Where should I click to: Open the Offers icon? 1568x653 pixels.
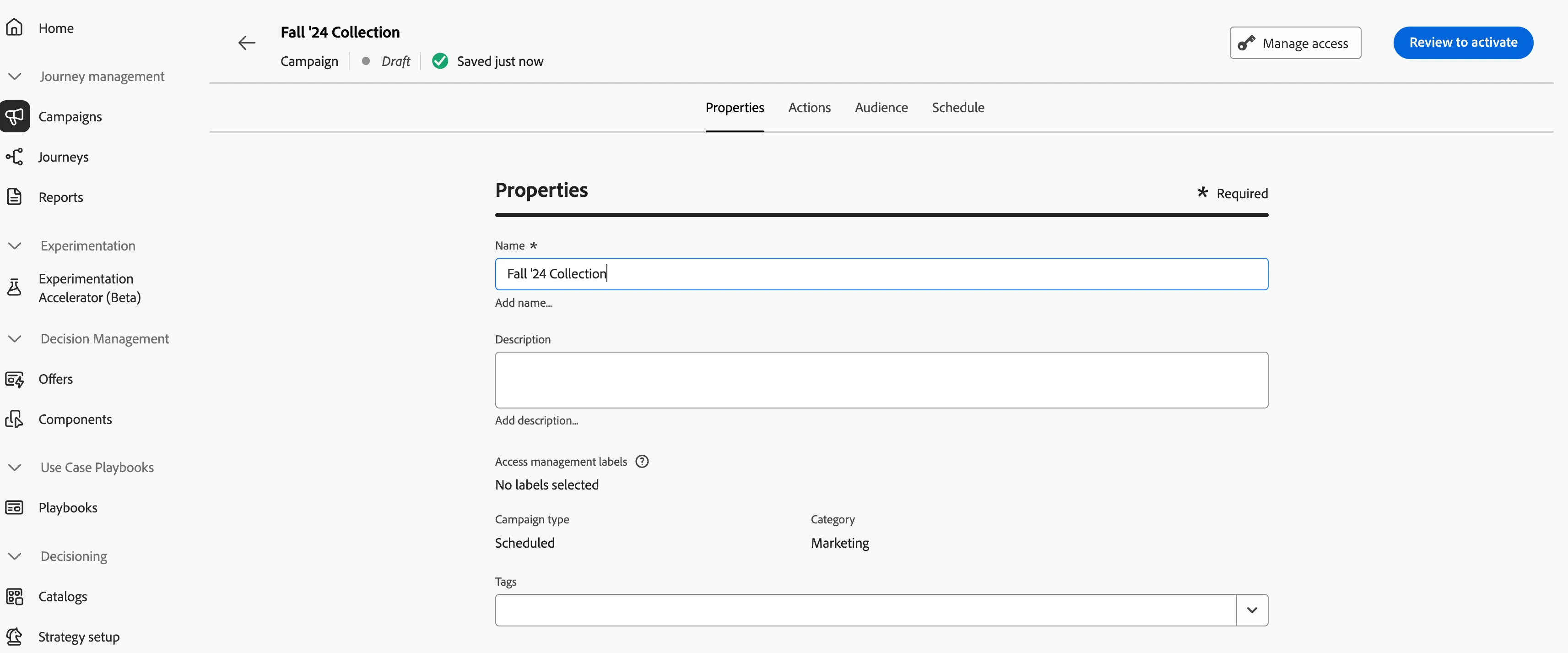coord(14,379)
